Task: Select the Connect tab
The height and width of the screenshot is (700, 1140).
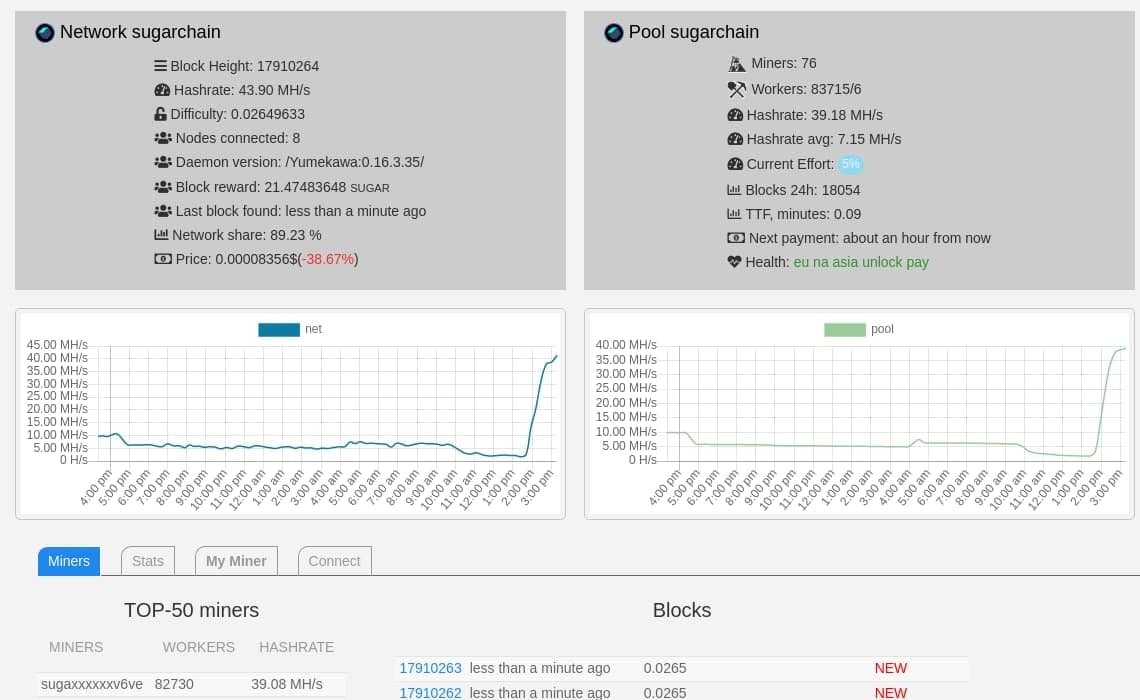Action: click(x=334, y=561)
